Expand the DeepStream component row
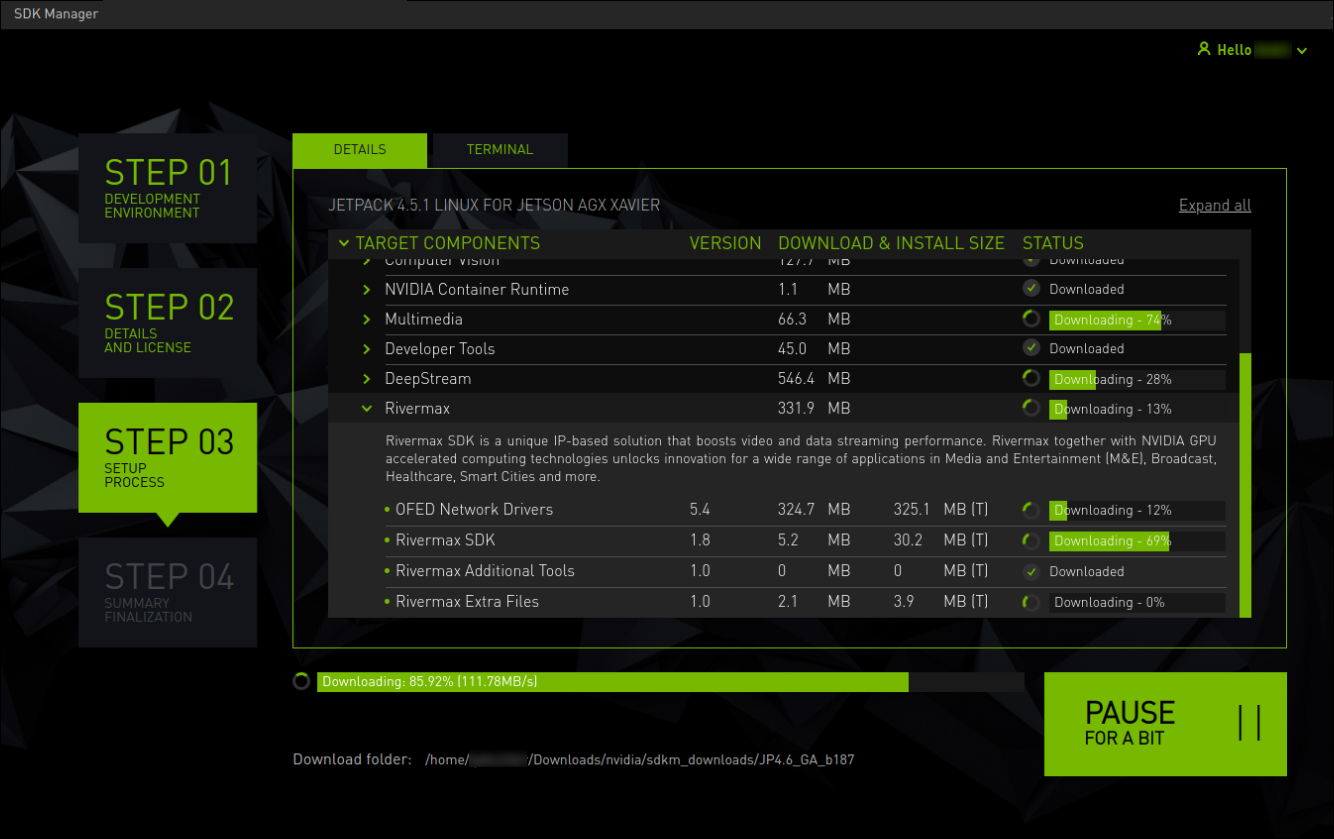This screenshot has height=839, width=1334. [367, 379]
